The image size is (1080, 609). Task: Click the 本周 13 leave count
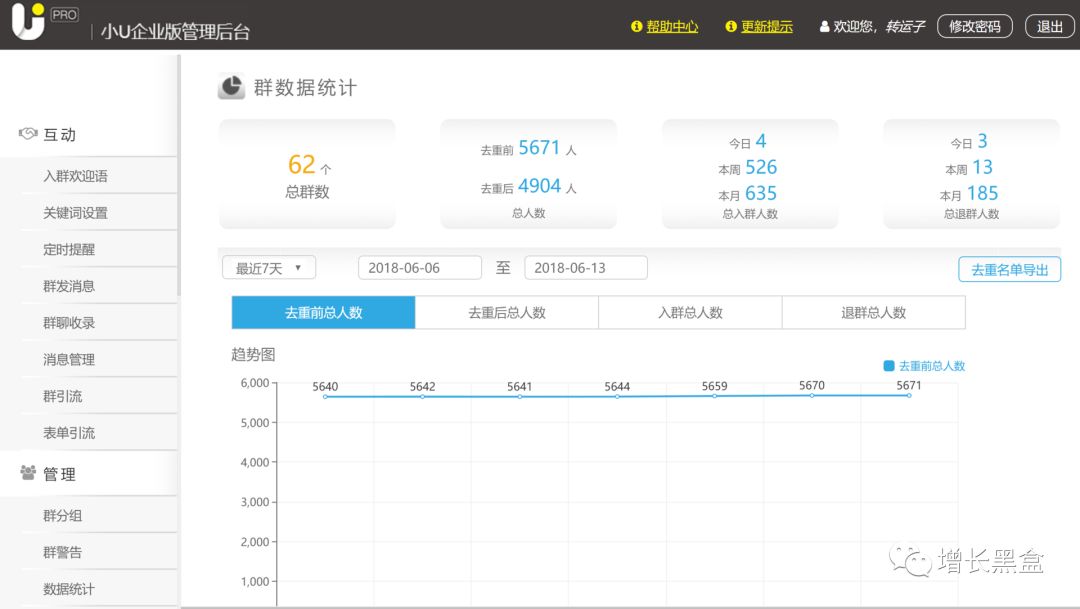(982, 167)
